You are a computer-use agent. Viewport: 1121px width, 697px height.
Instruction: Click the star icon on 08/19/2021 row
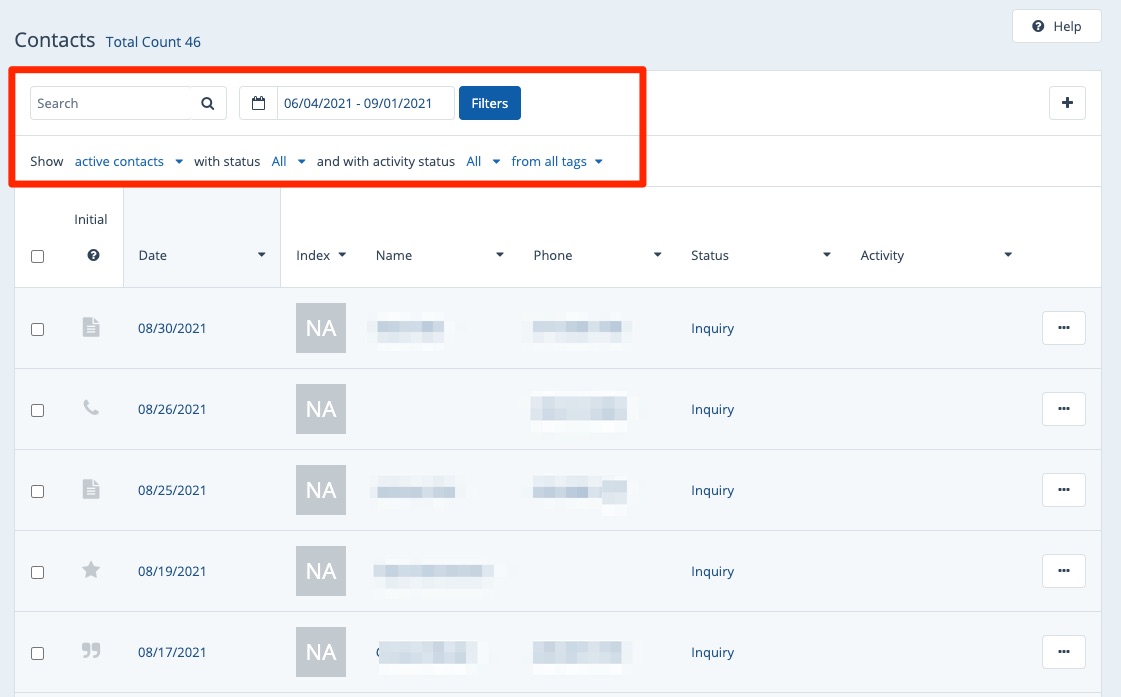click(x=91, y=570)
